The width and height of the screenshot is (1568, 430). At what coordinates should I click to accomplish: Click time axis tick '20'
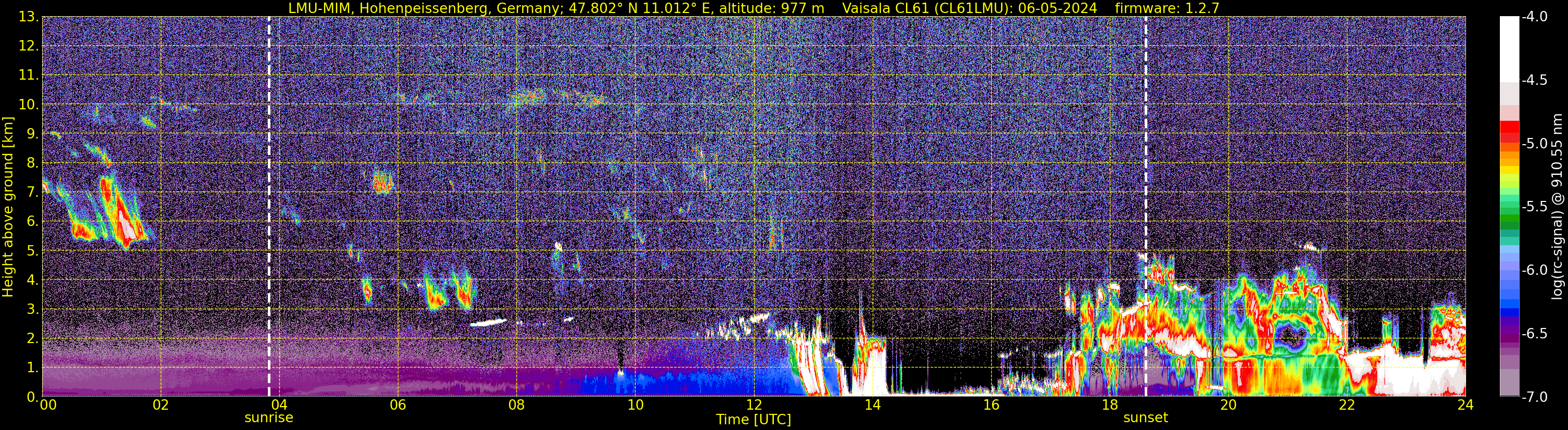tap(1228, 405)
